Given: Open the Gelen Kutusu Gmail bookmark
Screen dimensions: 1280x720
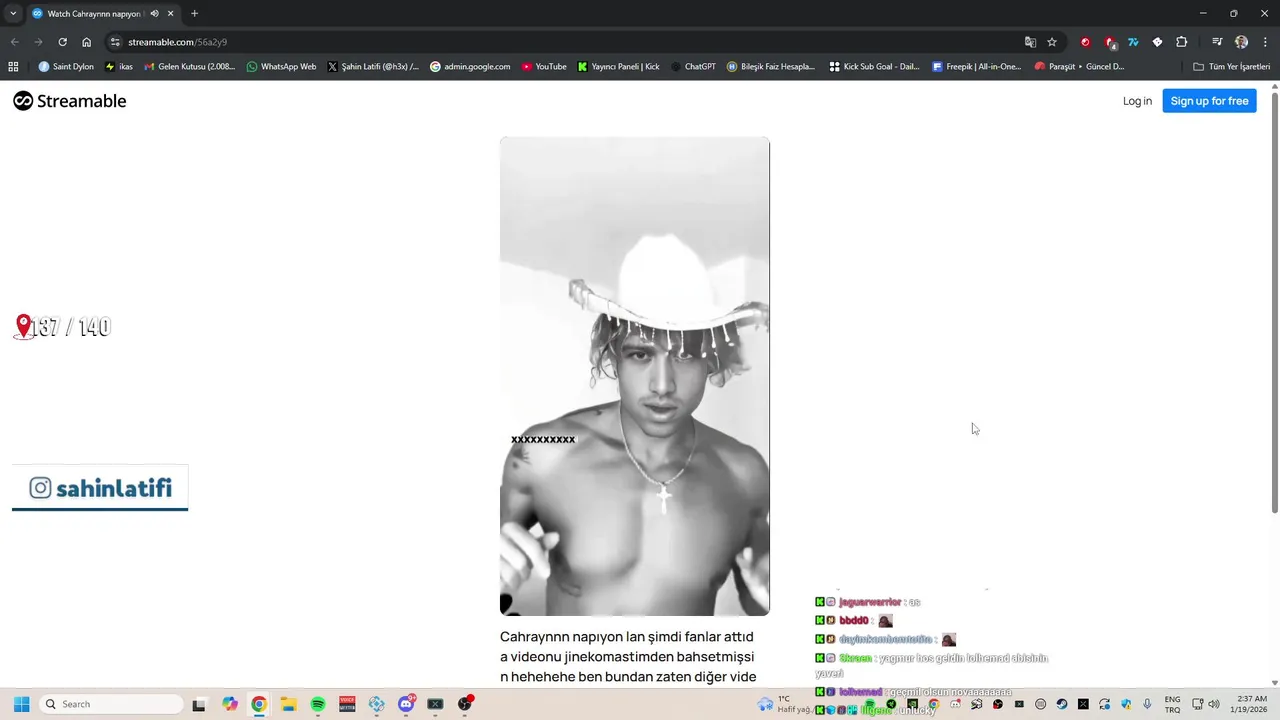Looking at the screenshot, I should 190,67.
